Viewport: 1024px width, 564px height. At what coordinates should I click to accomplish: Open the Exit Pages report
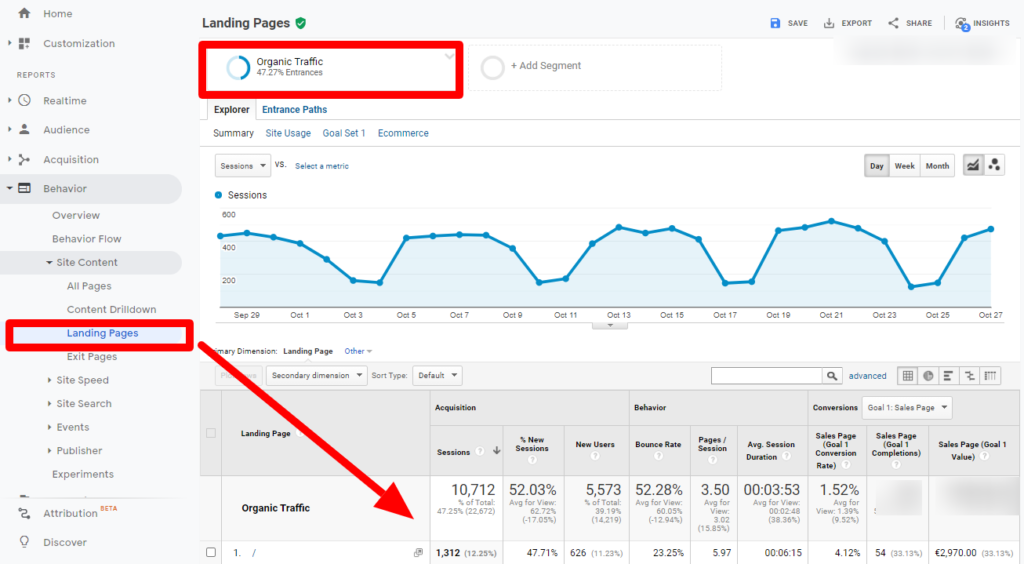coord(92,356)
